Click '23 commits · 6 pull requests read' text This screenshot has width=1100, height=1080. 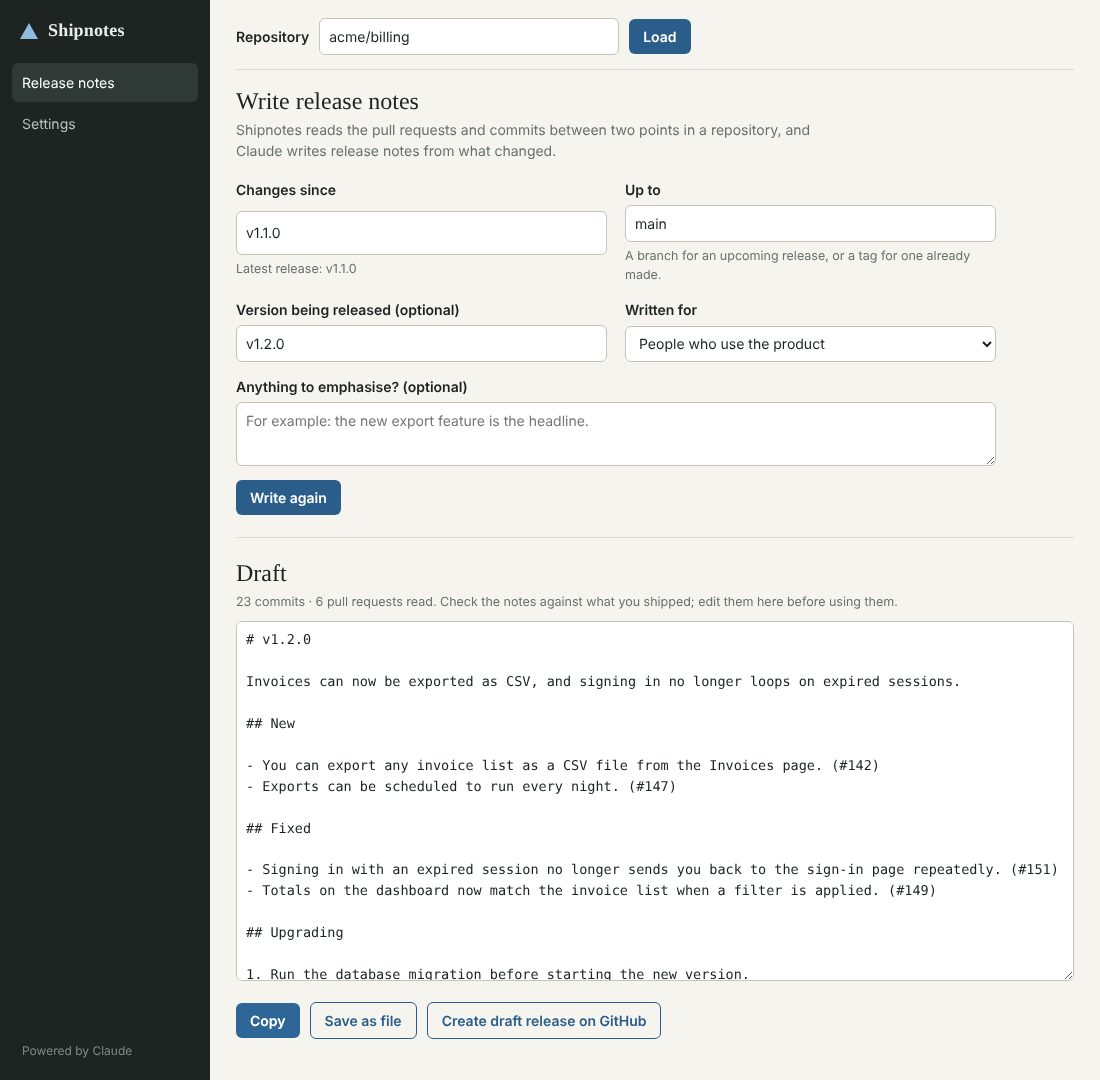pyautogui.click(x=335, y=601)
